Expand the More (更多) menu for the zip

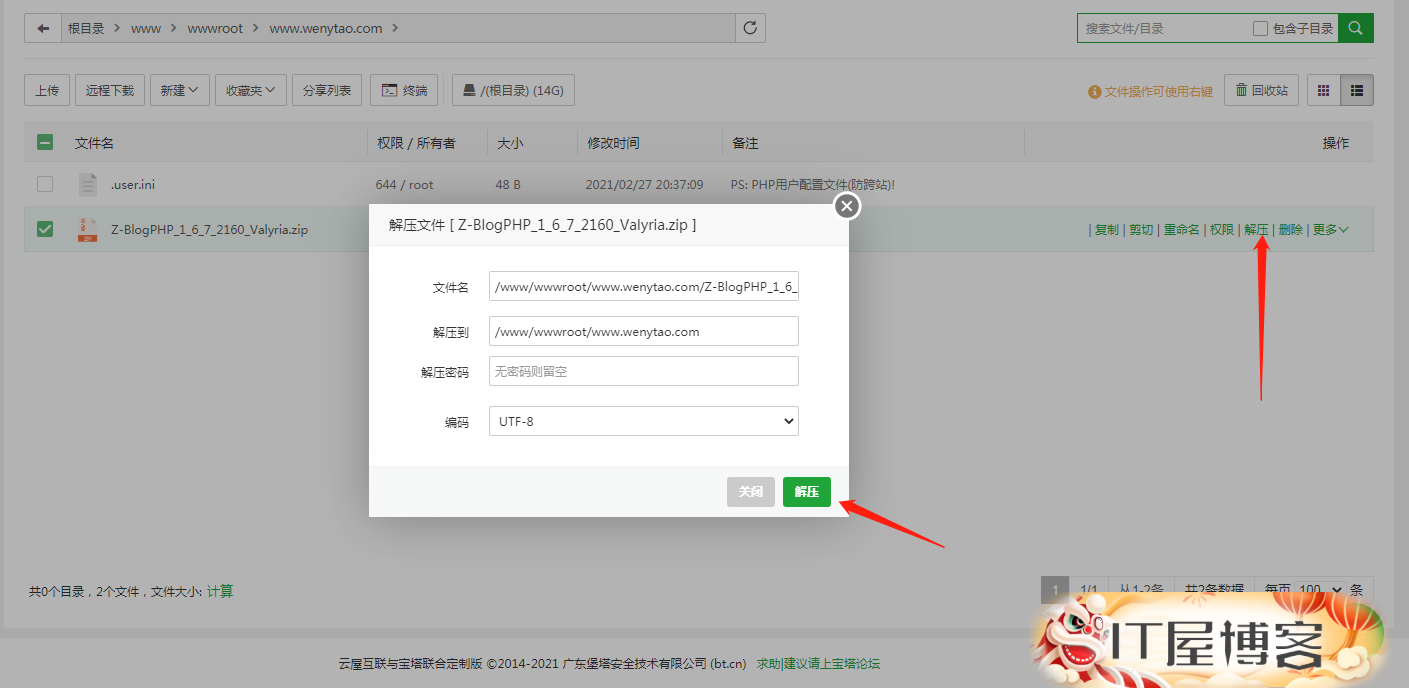click(1330, 229)
